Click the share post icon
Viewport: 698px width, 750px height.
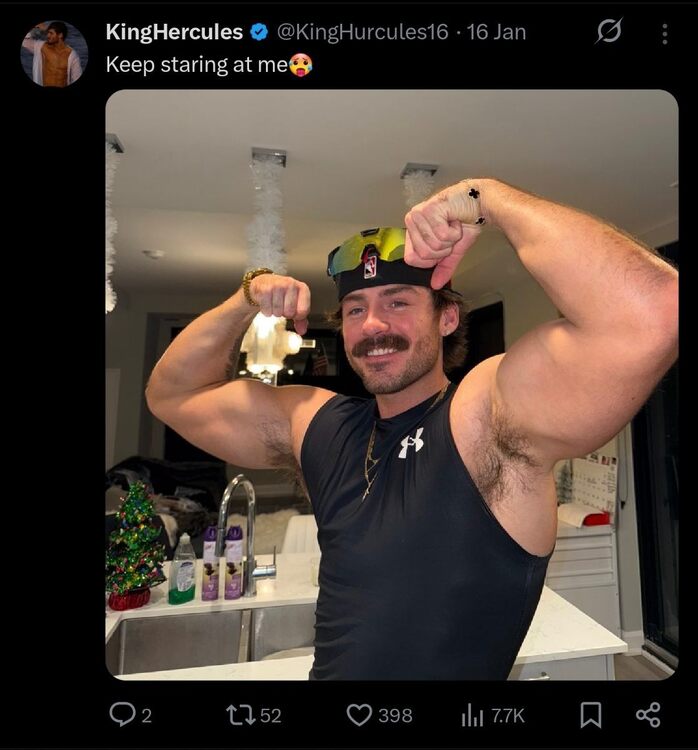pyautogui.click(x=649, y=715)
